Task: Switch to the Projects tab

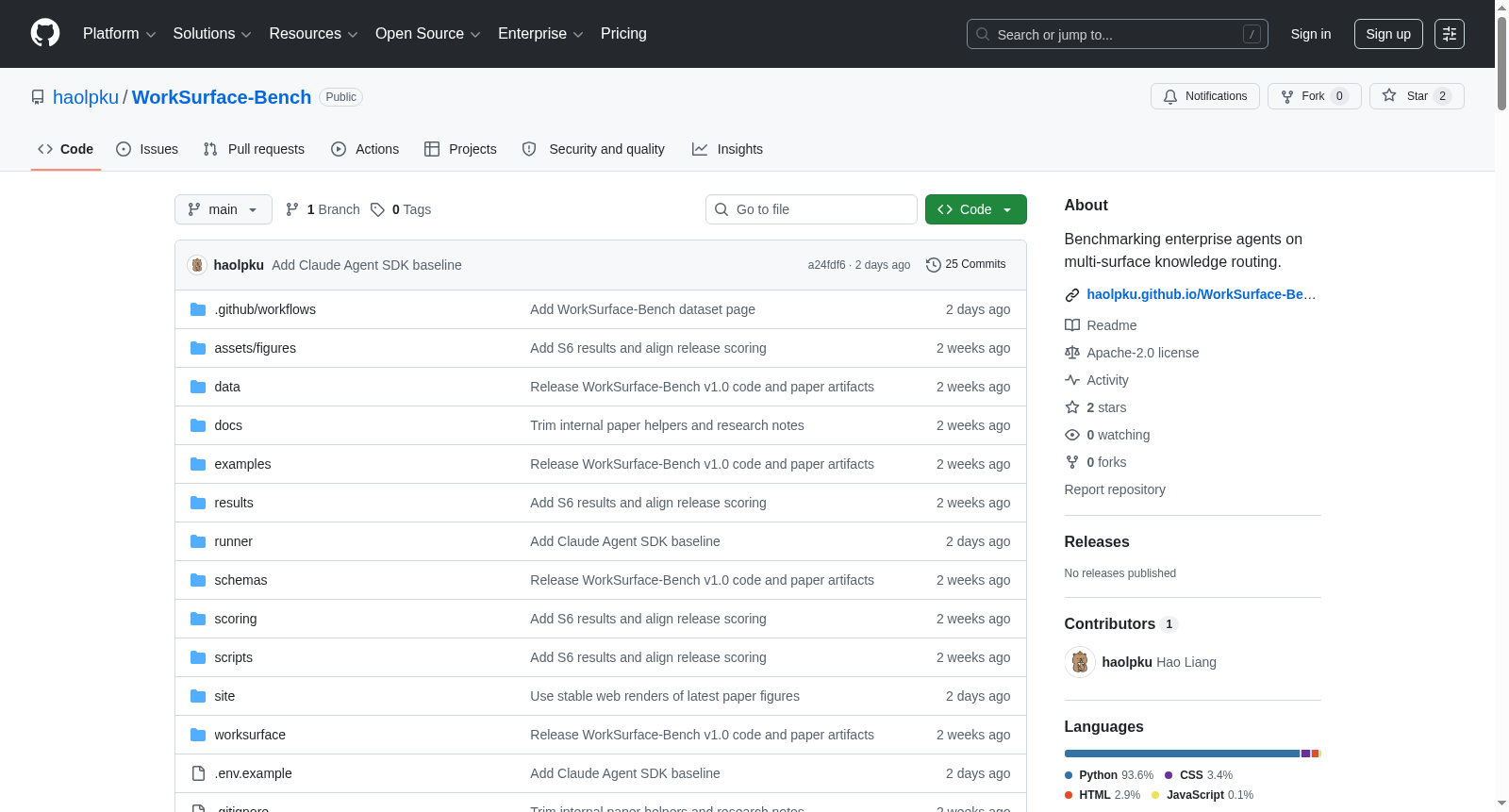Action: click(x=460, y=149)
